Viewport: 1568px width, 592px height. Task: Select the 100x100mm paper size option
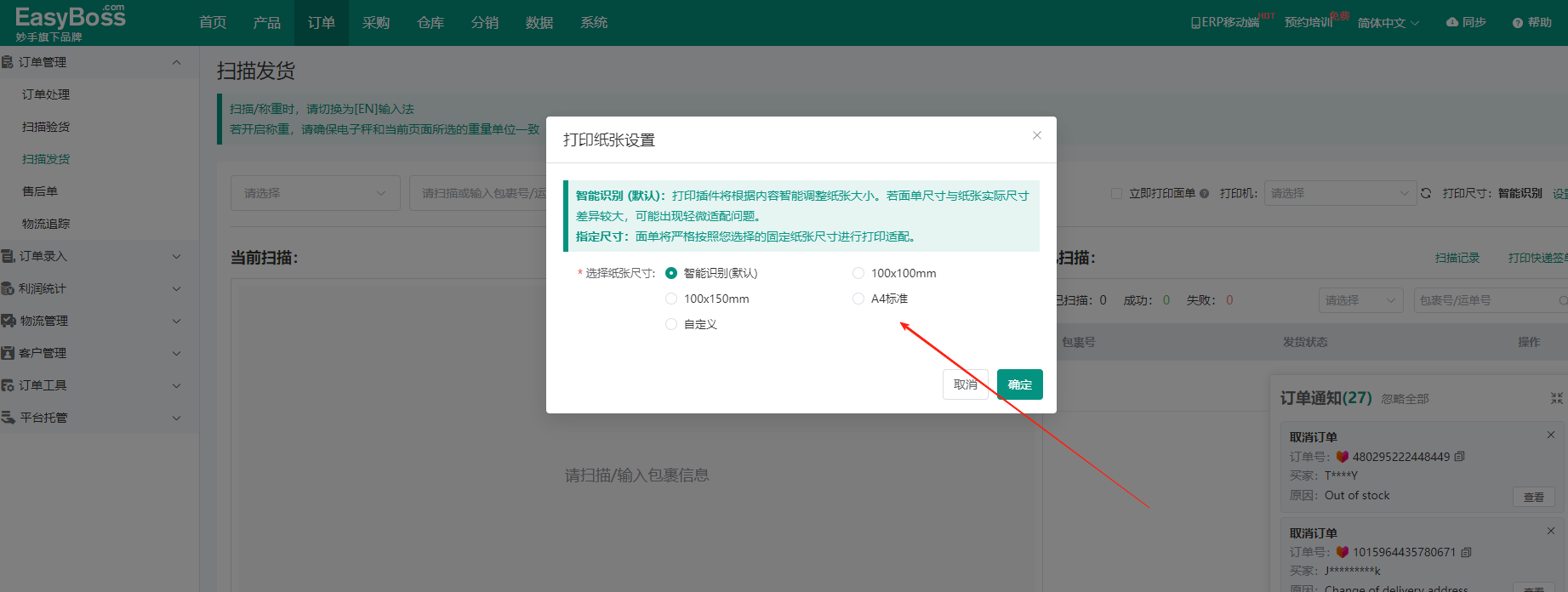pos(858,273)
